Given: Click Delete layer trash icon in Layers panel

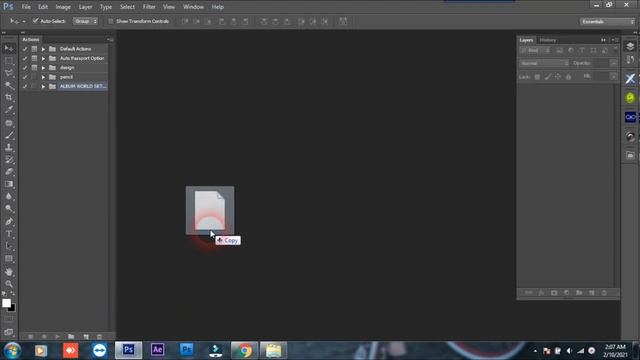Looking at the screenshot, I should [x=604, y=293].
